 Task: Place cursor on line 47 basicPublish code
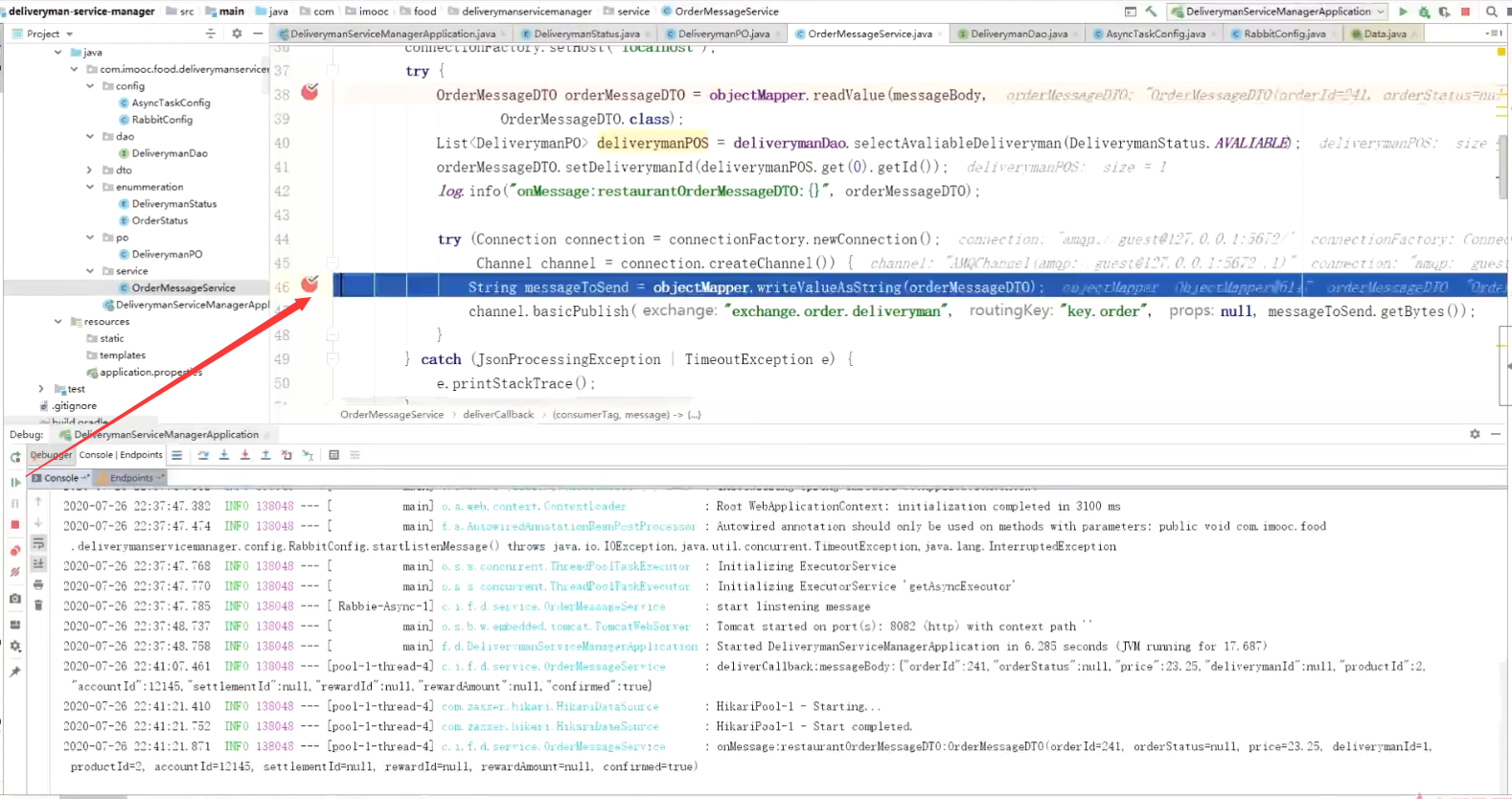(x=972, y=311)
